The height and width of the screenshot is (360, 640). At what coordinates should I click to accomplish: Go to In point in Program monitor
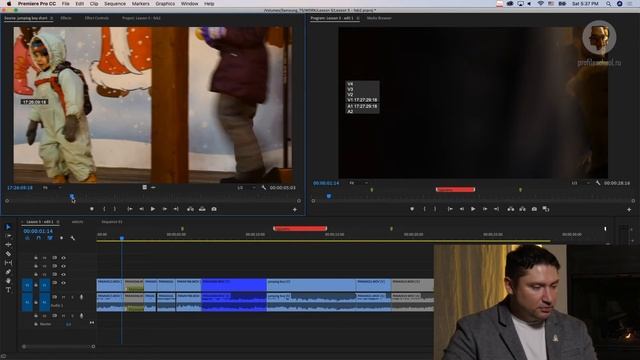pyautogui.click(x=450, y=209)
